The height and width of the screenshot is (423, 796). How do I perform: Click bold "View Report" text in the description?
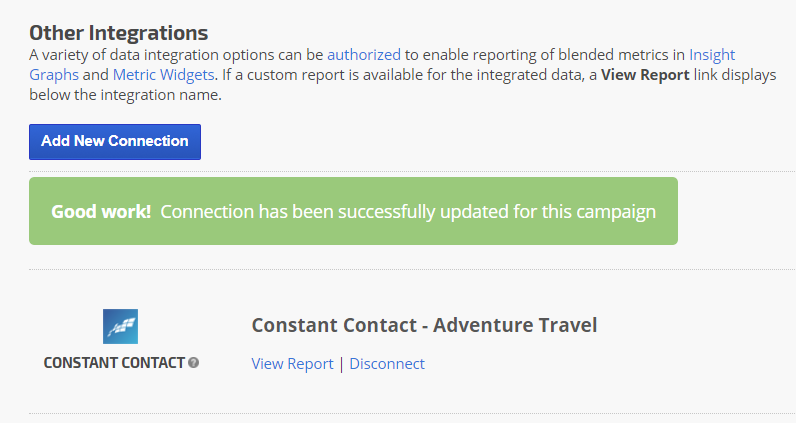pyautogui.click(x=645, y=75)
